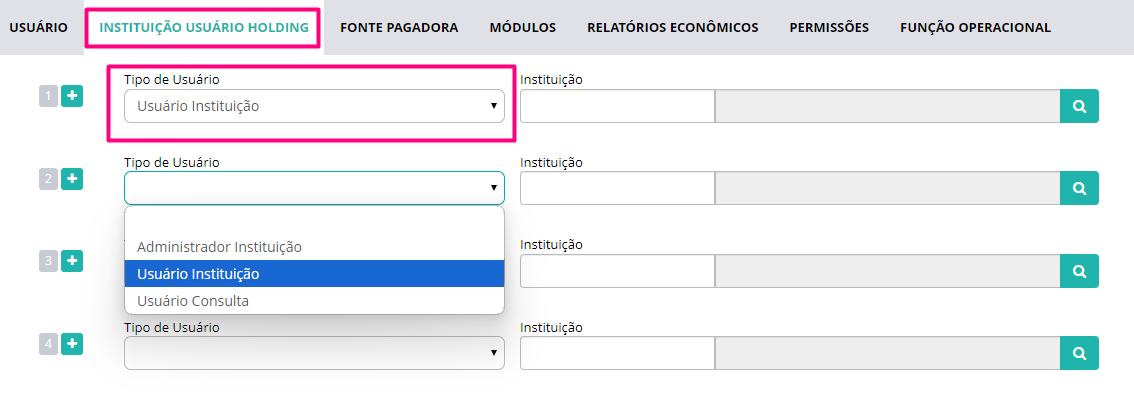Select Usuário Instituição option in list
The height and width of the screenshot is (400, 1134).
point(314,274)
